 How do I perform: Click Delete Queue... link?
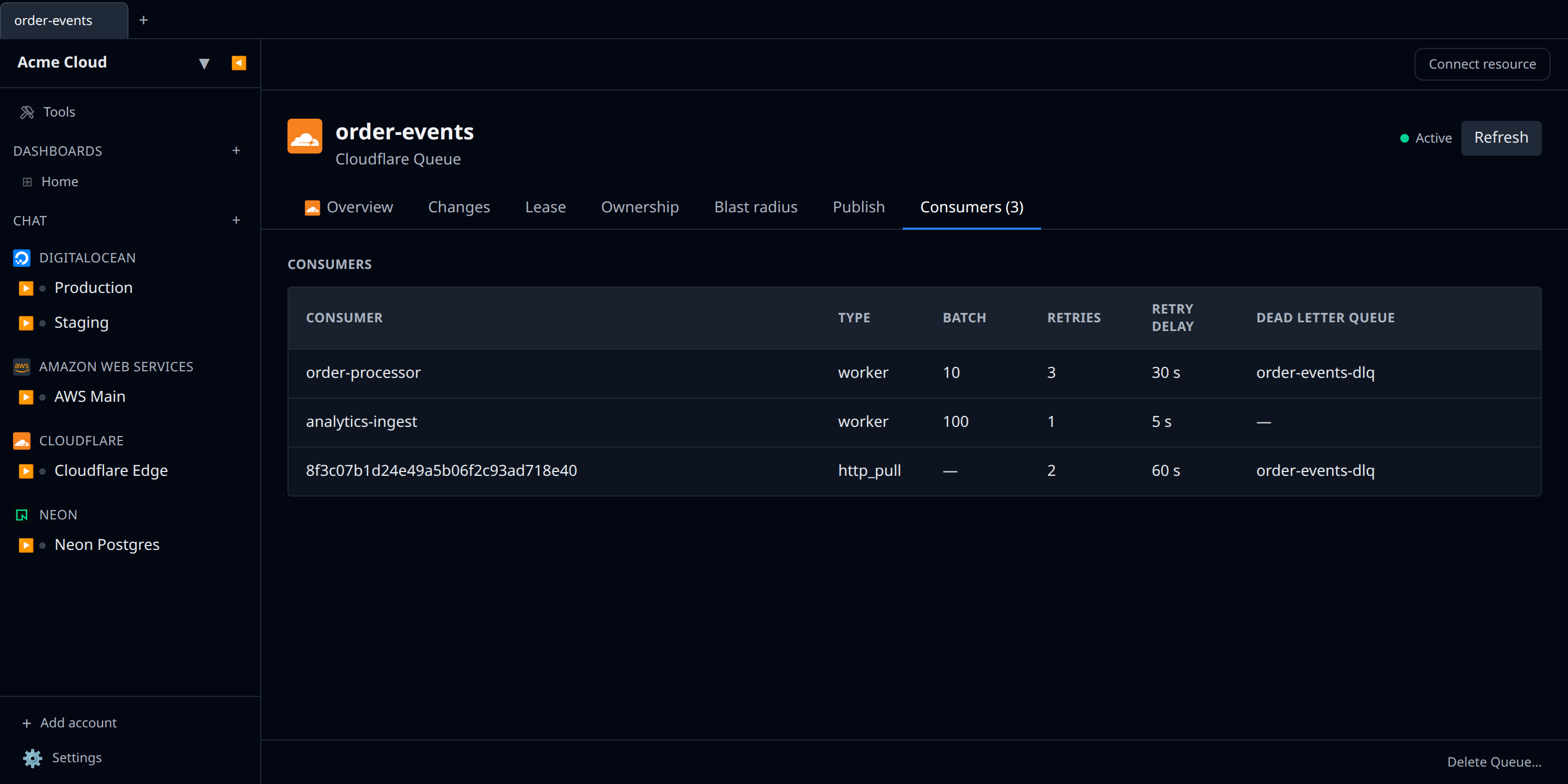(x=1494, y=762)
